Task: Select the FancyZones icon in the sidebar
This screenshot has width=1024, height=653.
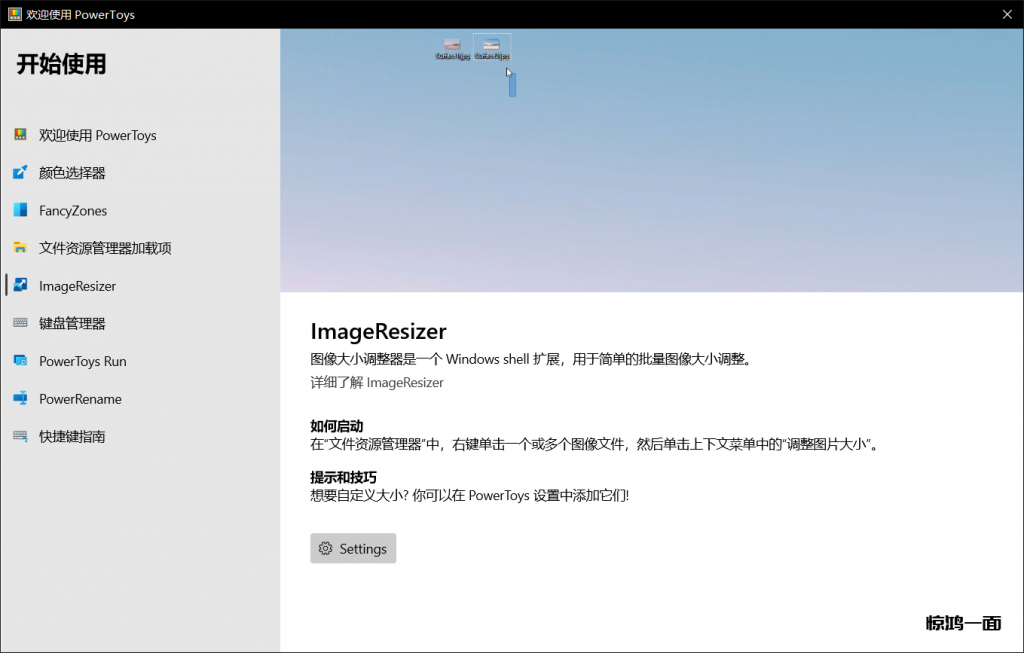Action: click(x=20, y=210)
